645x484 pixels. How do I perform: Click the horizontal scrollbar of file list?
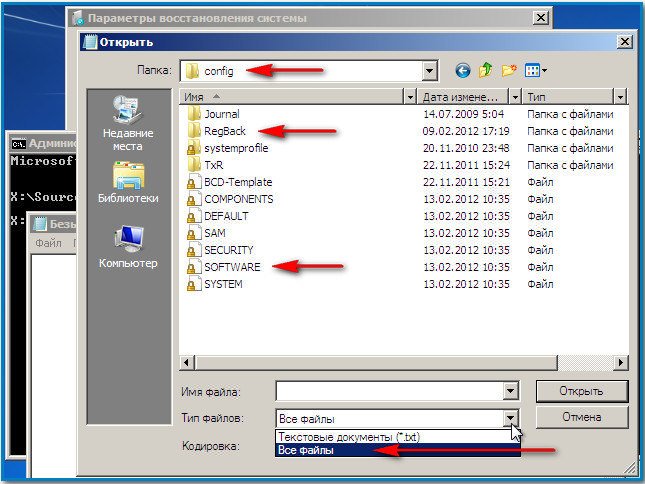tap(400, 361)
